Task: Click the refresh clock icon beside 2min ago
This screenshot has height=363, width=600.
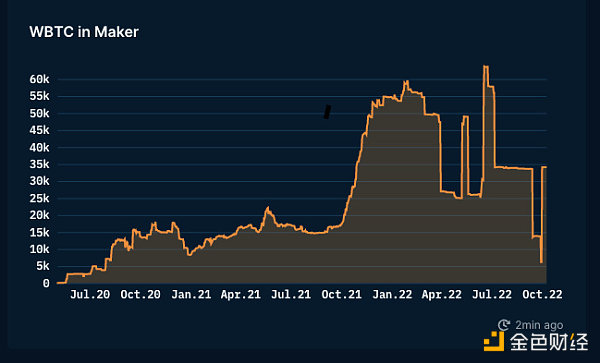Action: click(x=504, y=325)
